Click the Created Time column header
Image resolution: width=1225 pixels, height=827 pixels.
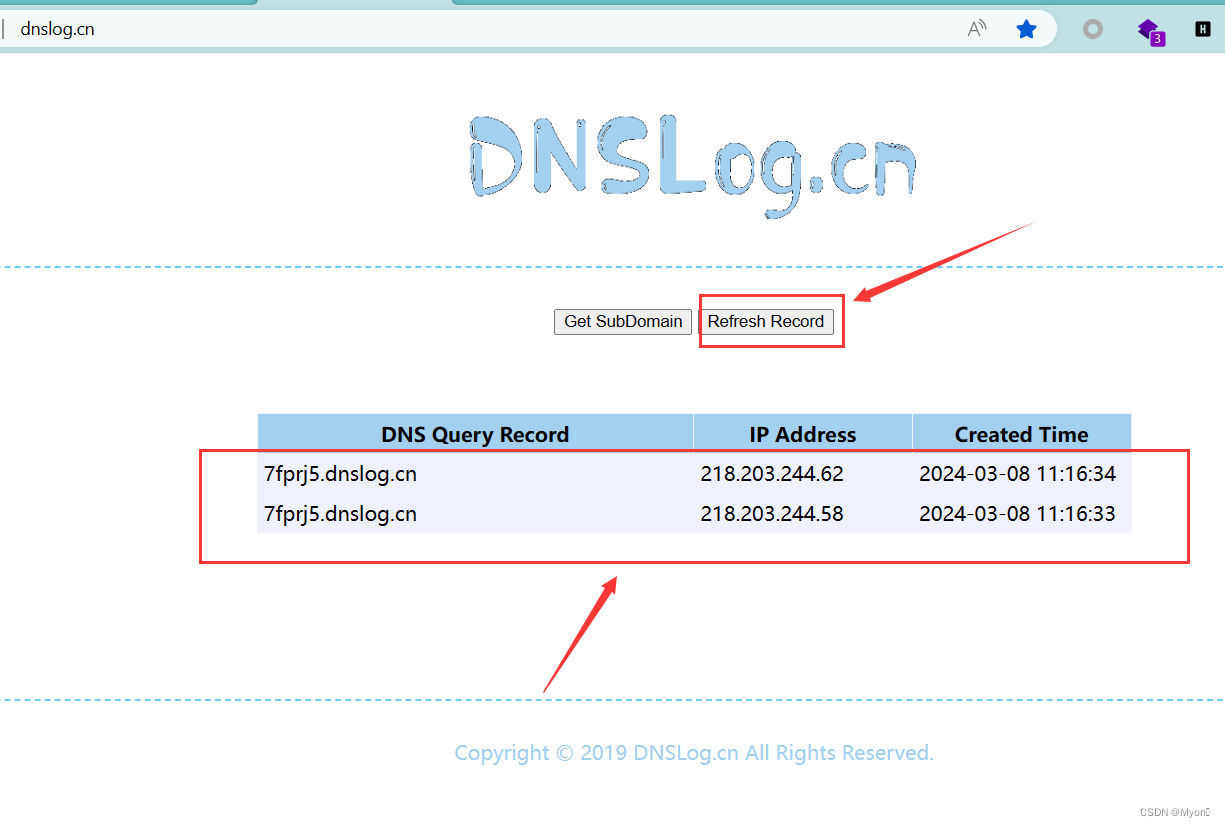pos(1022,434)
